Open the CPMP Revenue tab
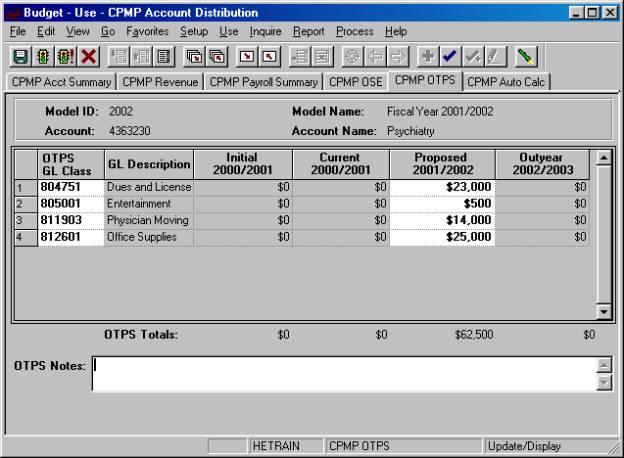 160,82
